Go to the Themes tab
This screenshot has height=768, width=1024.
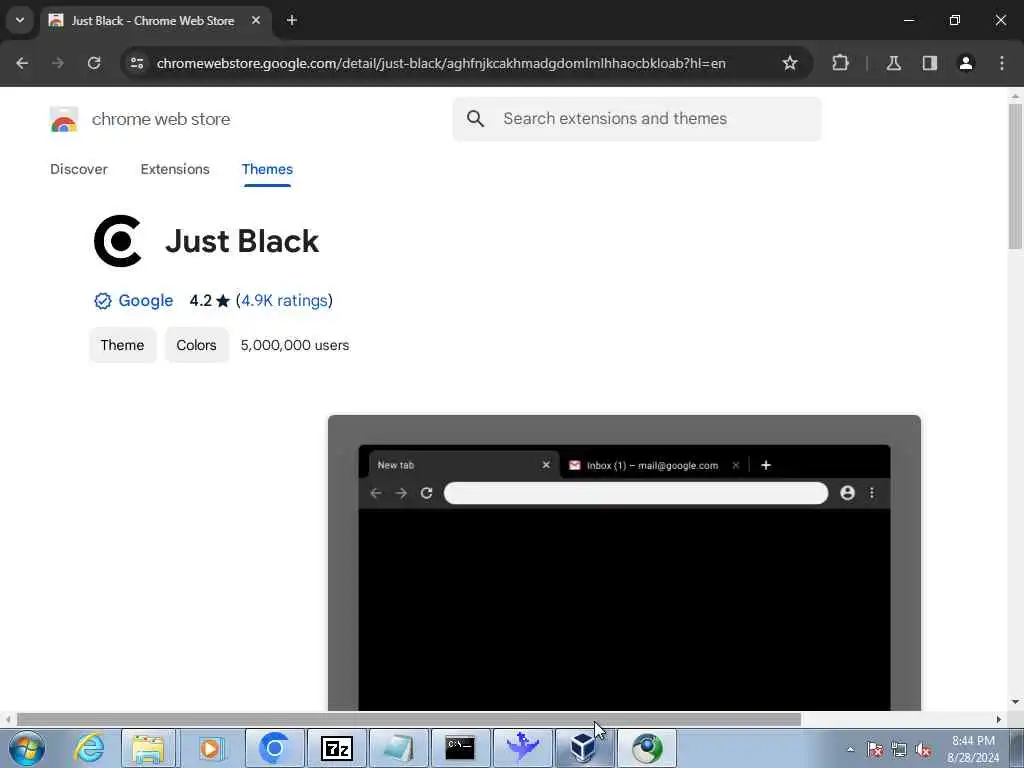coord(267,169)
